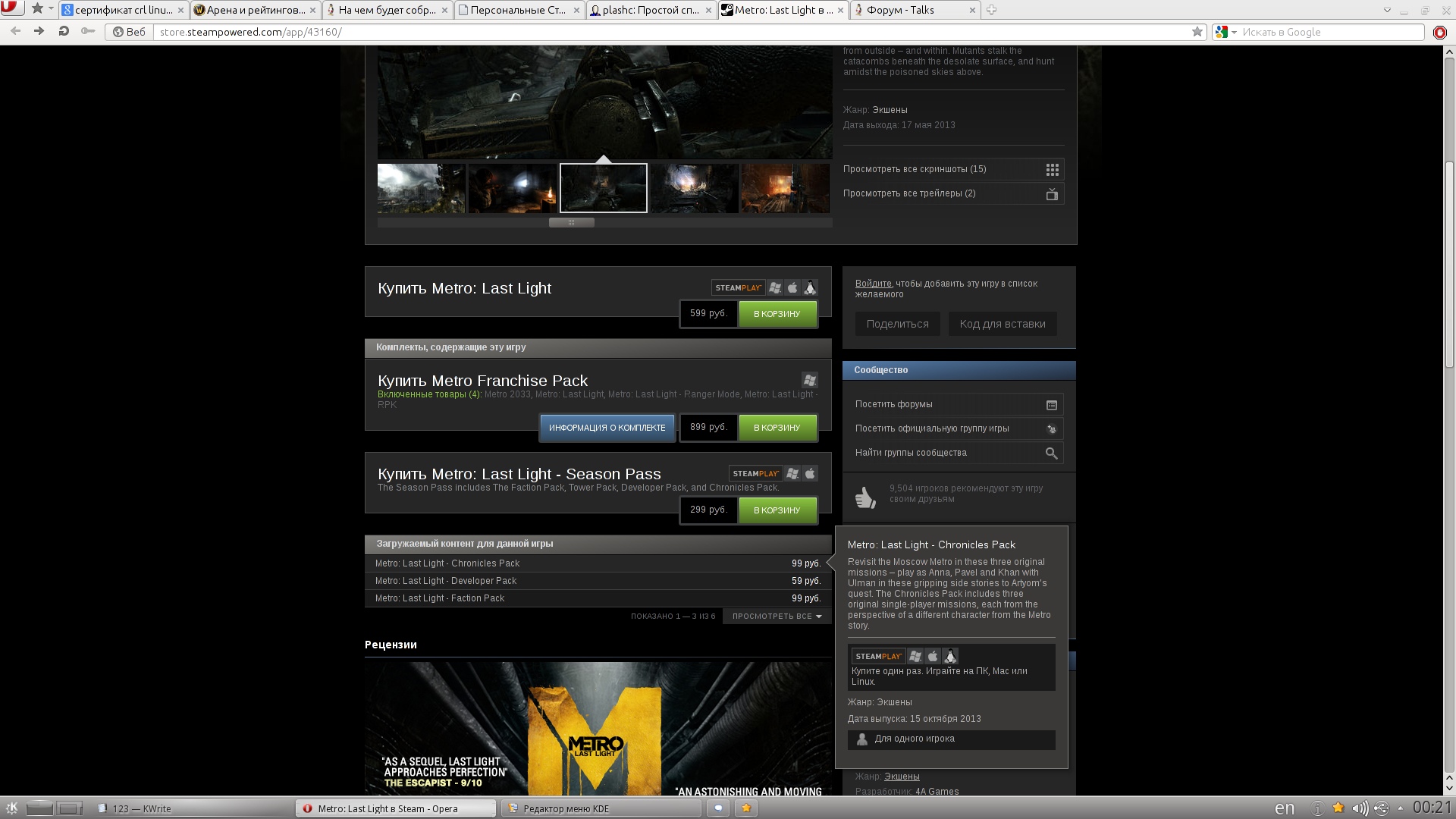Click Linux penguin icon in Metro: Last Light box
Image resolution: width=1456 pixels, height=819 pixels.
[810, 288]
